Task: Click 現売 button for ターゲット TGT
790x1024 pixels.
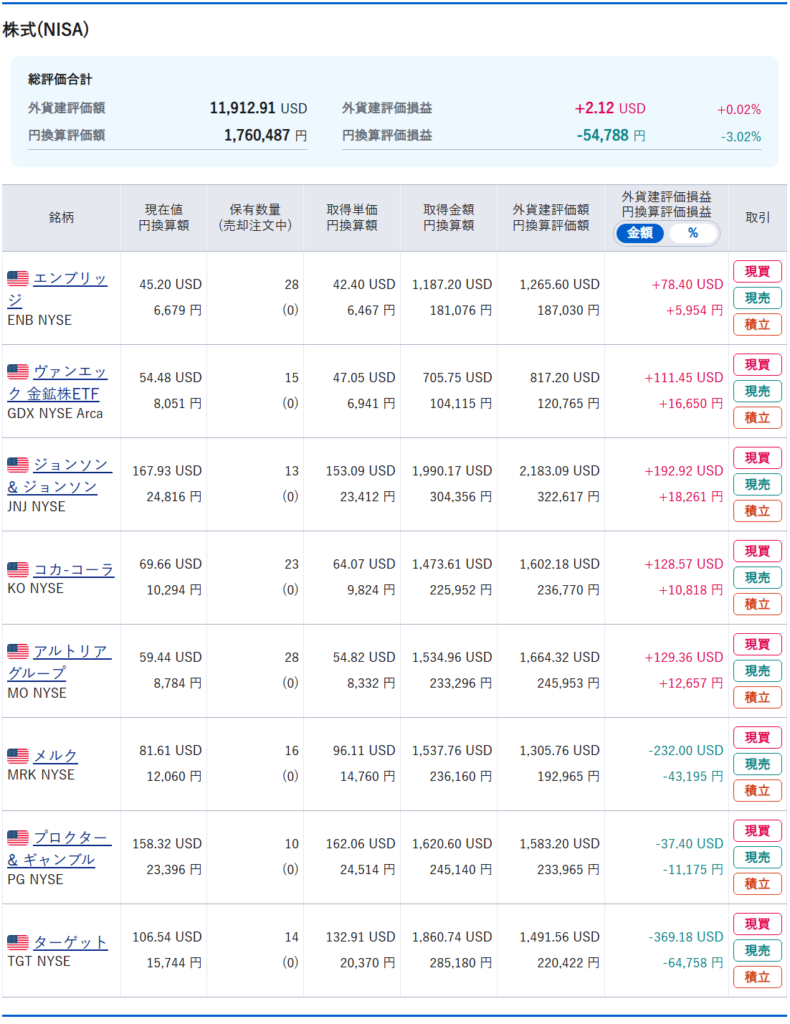Action: [757, 950]
